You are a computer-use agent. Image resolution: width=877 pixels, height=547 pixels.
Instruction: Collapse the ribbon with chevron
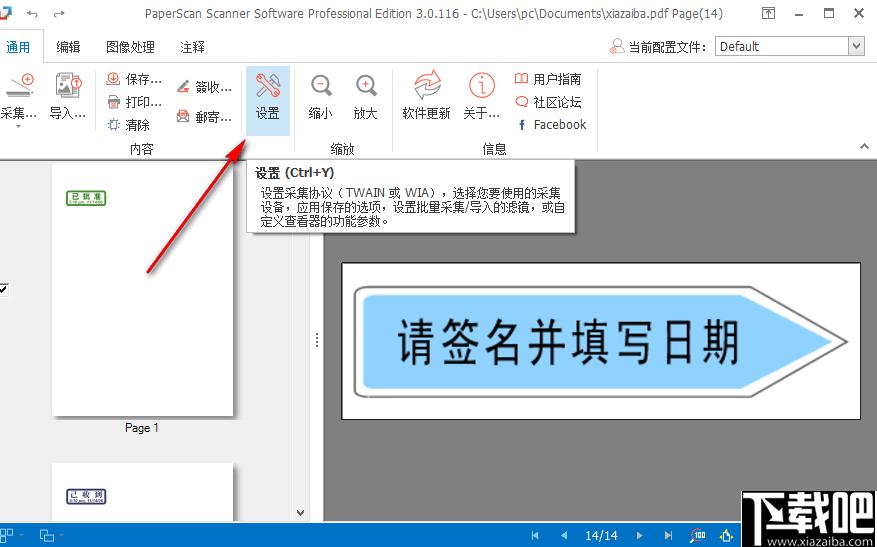[x=864, y=147]
